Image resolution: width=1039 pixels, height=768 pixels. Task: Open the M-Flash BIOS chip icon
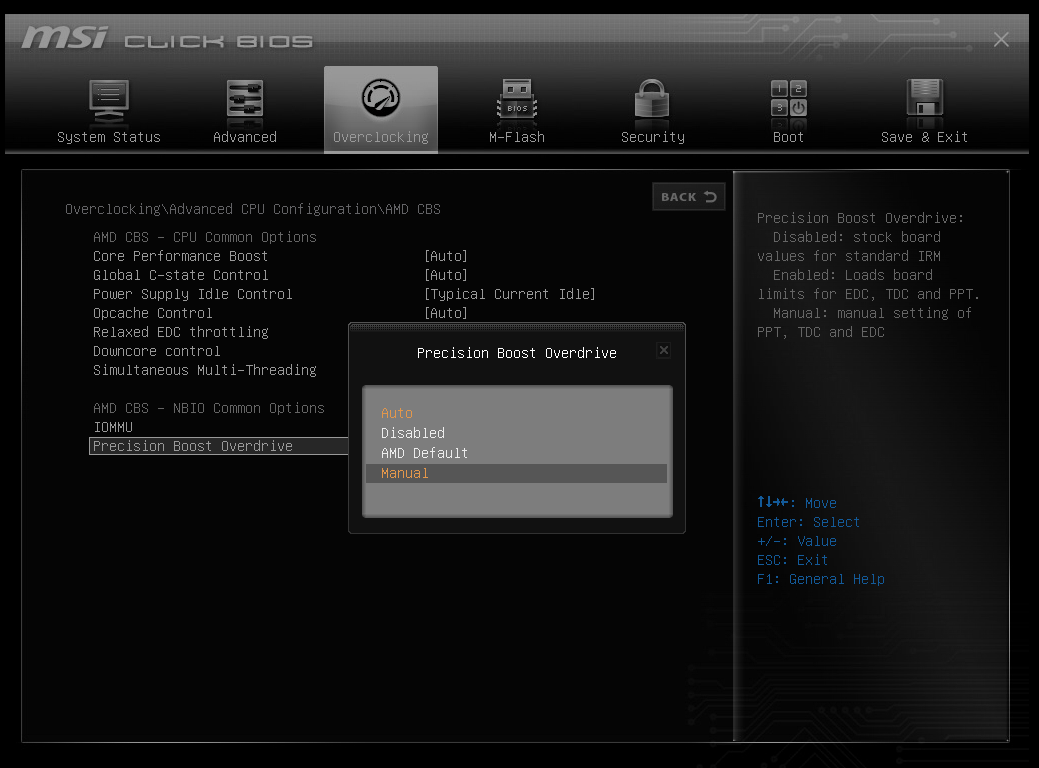click(517, 99)
